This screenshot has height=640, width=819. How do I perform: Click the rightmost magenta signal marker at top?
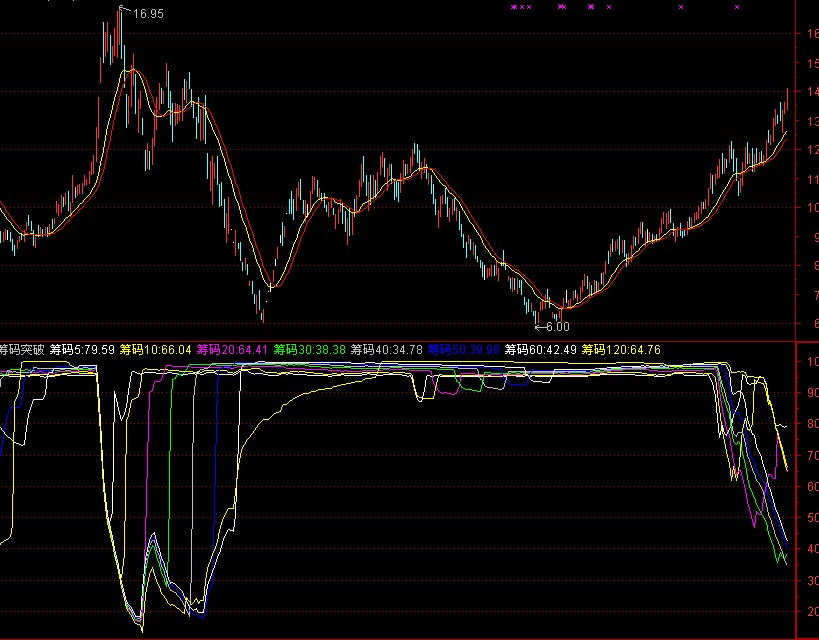(x=737, y=7)
